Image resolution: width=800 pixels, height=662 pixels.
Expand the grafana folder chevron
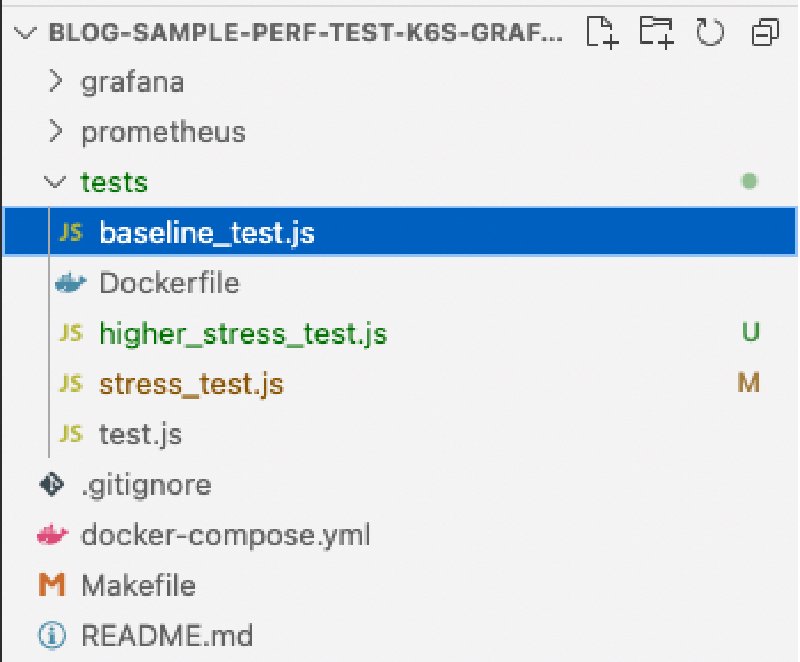tap(55, 82)
